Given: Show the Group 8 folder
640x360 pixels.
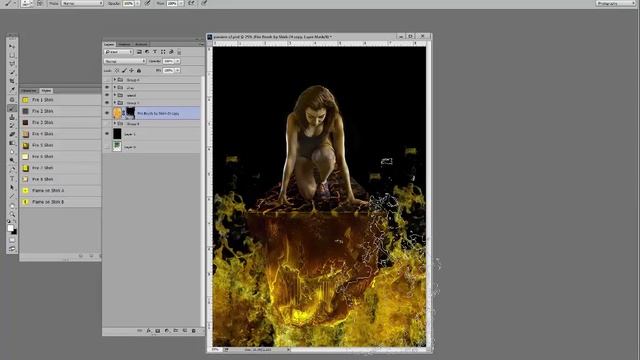Looking at the screenshot, I should 107,123.
